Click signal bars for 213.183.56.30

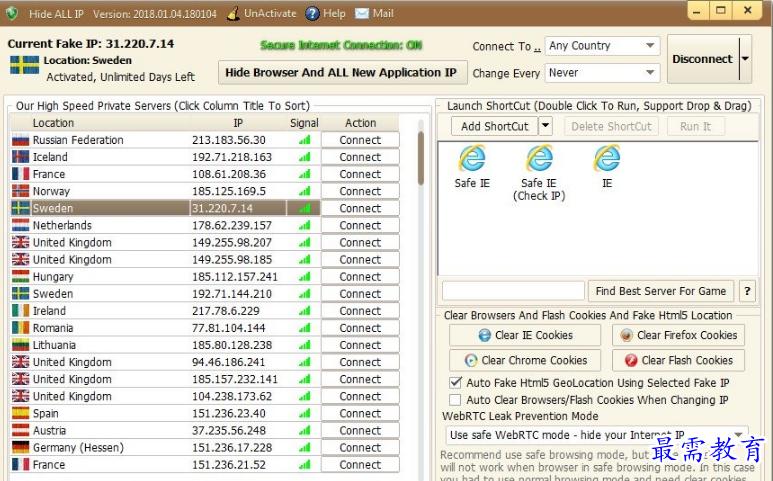(x=305, y=140)
